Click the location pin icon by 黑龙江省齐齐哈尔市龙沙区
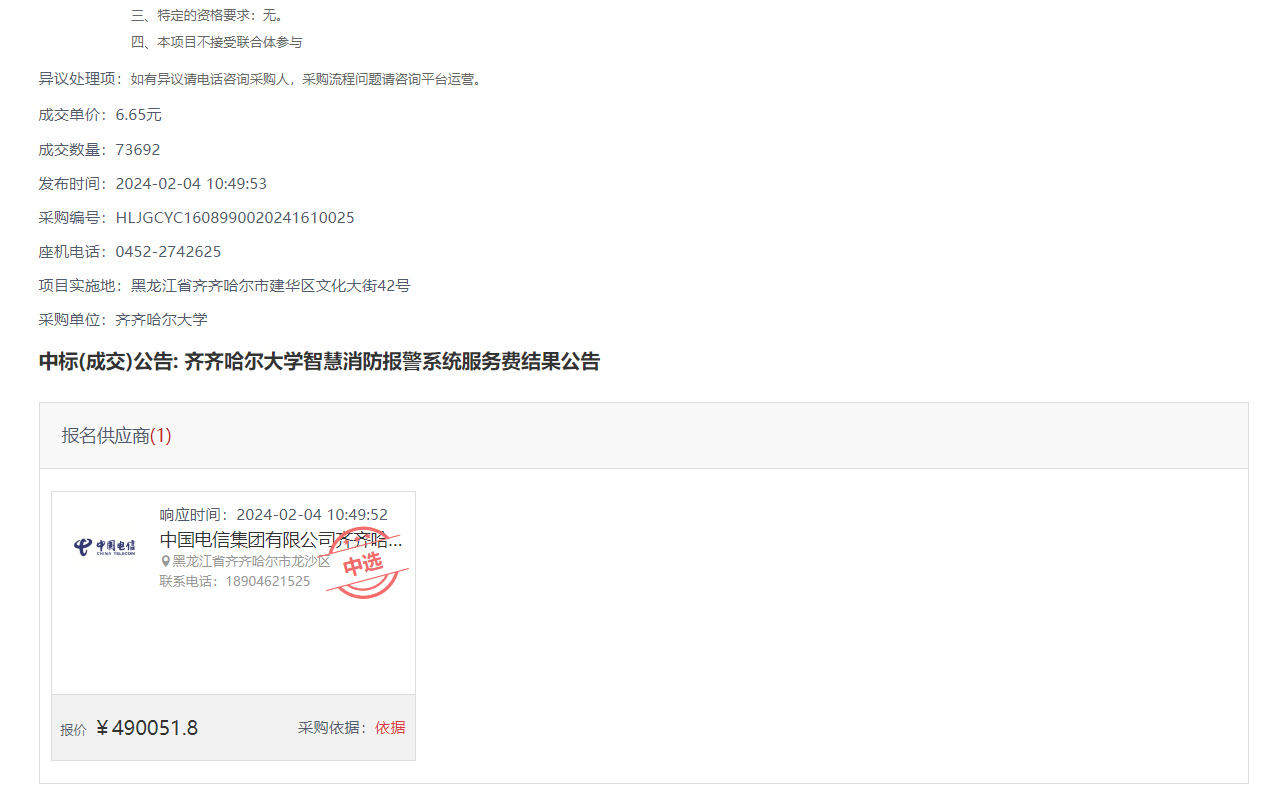The height and width of the screenshot is (803, 1286). [166, 562]
